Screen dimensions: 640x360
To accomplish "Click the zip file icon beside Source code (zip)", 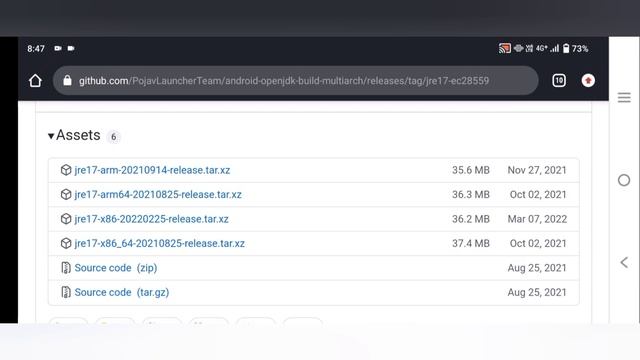I will (x=66, y=268).
